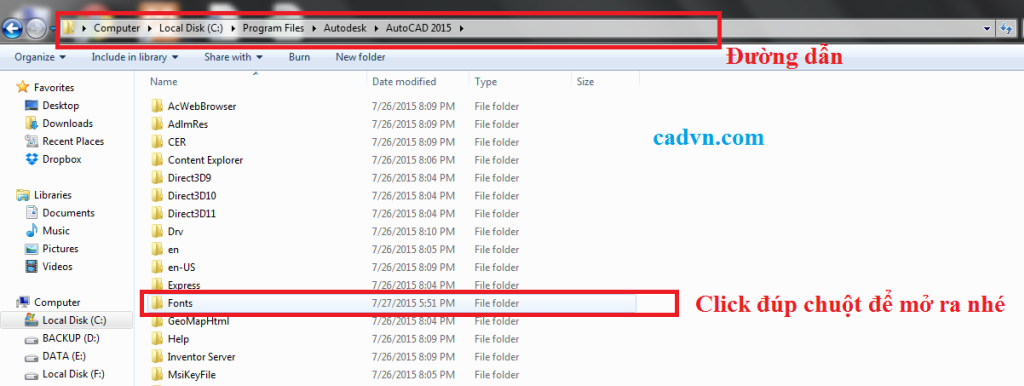1024x386 pixels.
Task: Go to Computer in the address path
Action: [117, 29]
